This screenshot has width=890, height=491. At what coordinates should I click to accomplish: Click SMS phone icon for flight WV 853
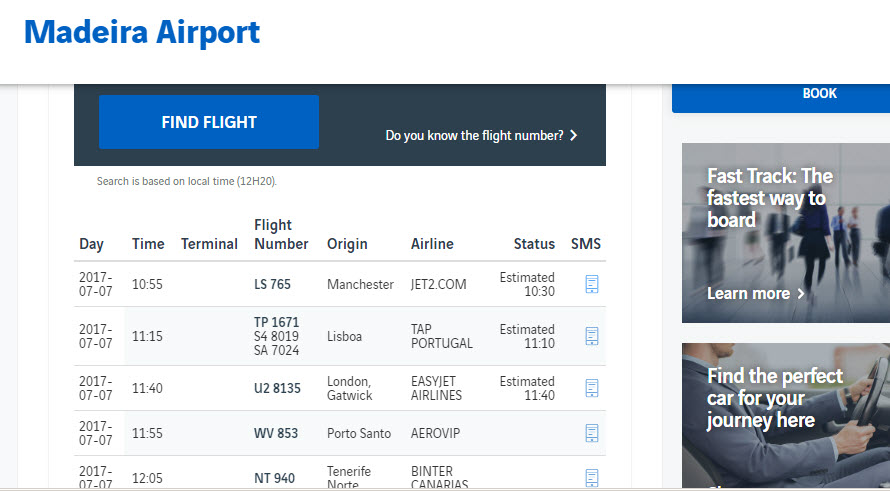[592, 433]
